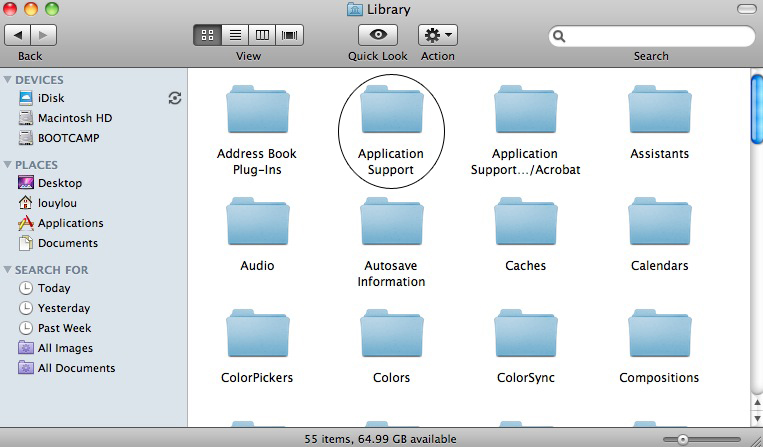763x447 pixels.
Task: Collapse the PLACES sidebar section
Action: point(8,165)
